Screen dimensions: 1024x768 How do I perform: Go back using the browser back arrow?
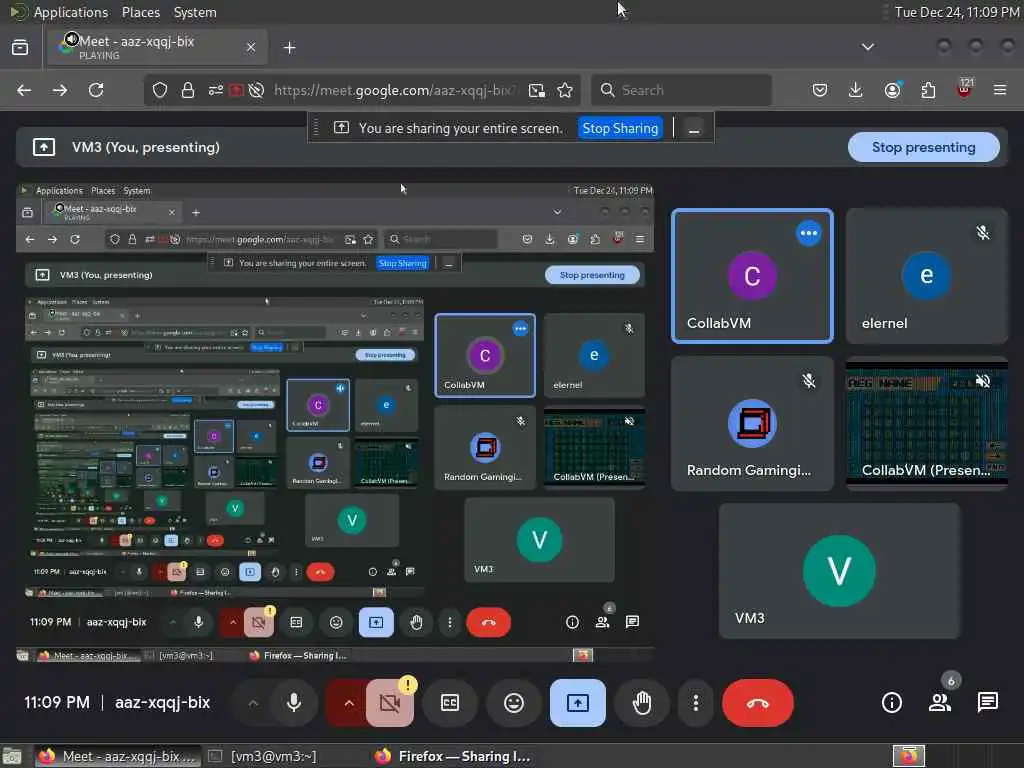24,90
